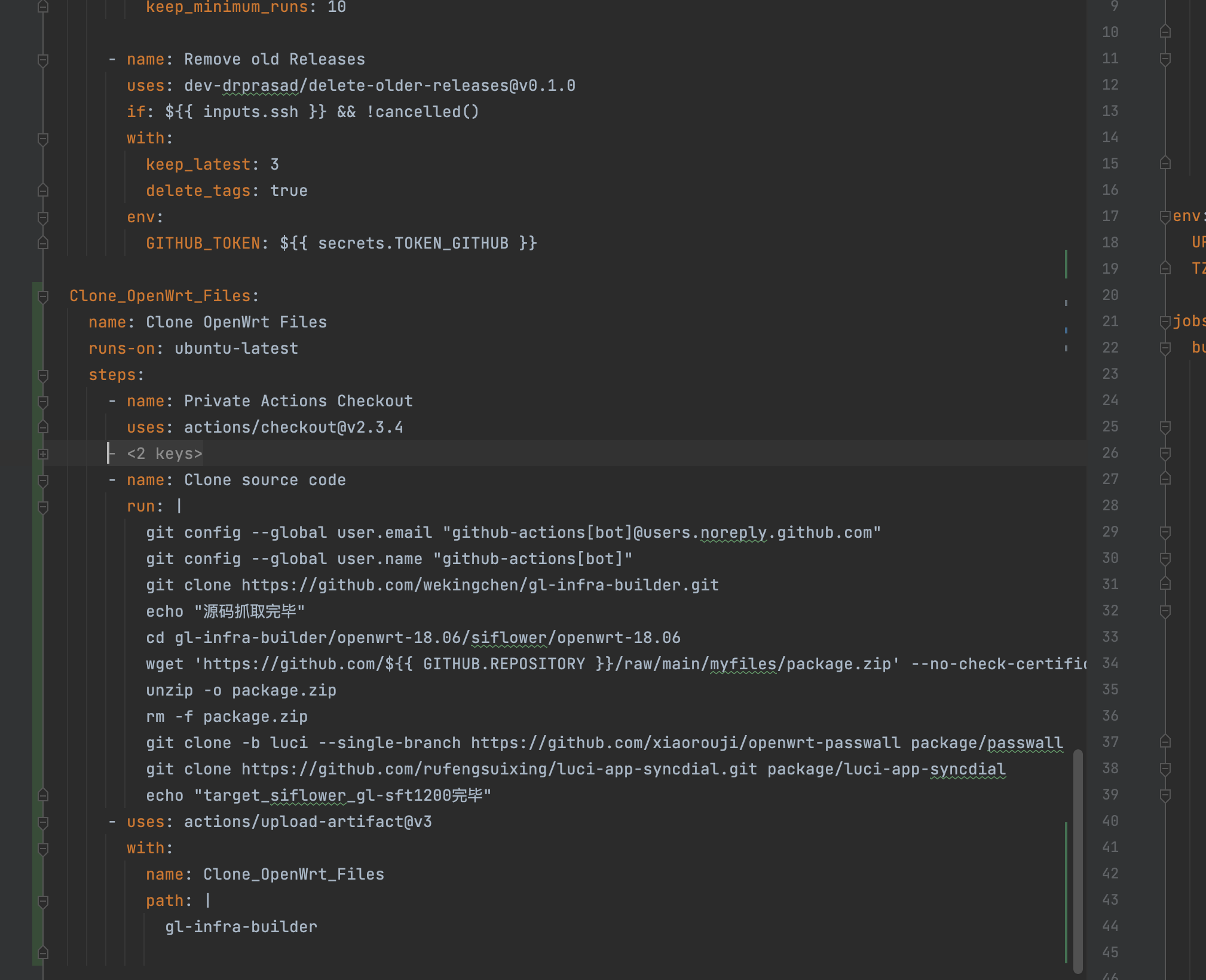Place cursor on "delete_tags: true" value

coord(290,191)
